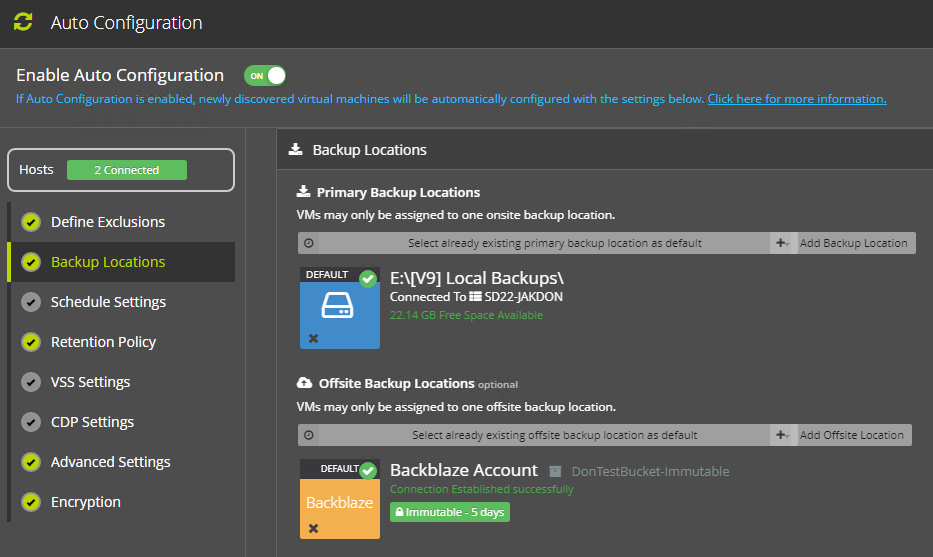Click the E:\[V9] Local Backups\ title
The height and width of the screenshot is (557, 933).
[x=477, y=278]
